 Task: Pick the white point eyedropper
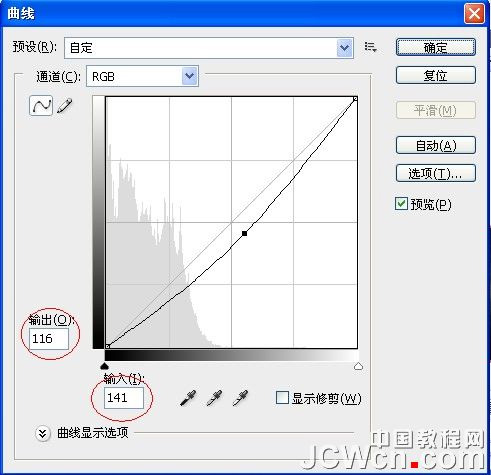240,398
